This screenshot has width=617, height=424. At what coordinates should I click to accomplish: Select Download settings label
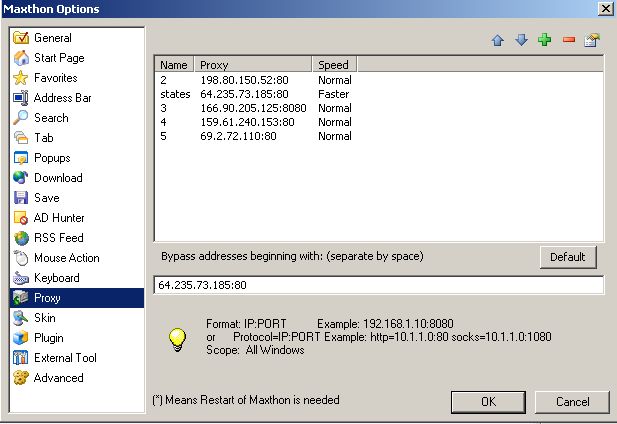(58, 178)
